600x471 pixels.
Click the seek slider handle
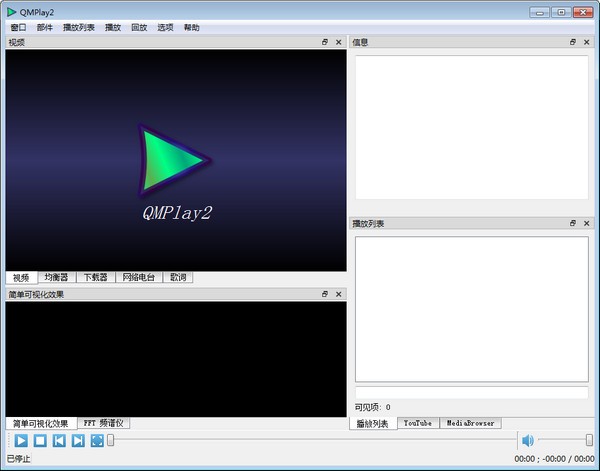(x=111, y=440)
